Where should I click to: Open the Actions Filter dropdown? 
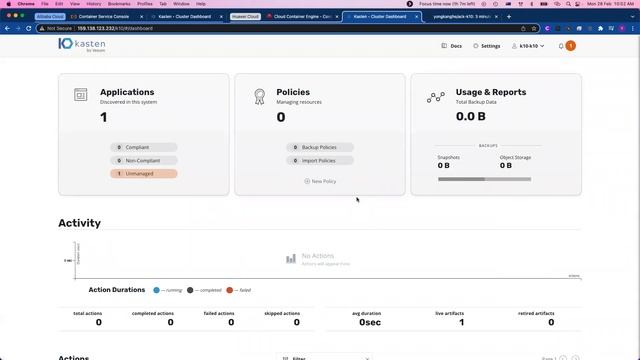pos(324,358)
